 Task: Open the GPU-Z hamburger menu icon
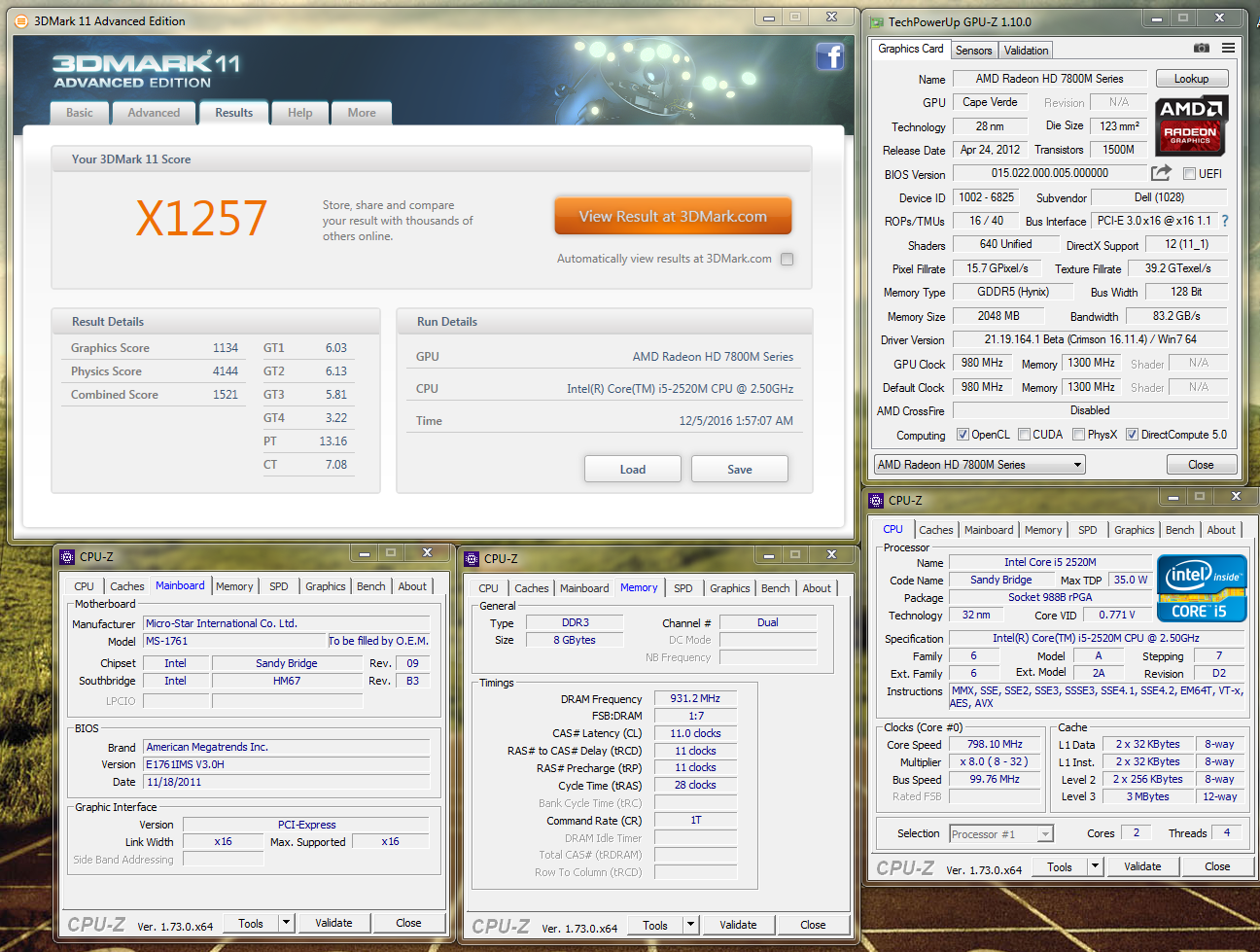tap(1229, 48)
